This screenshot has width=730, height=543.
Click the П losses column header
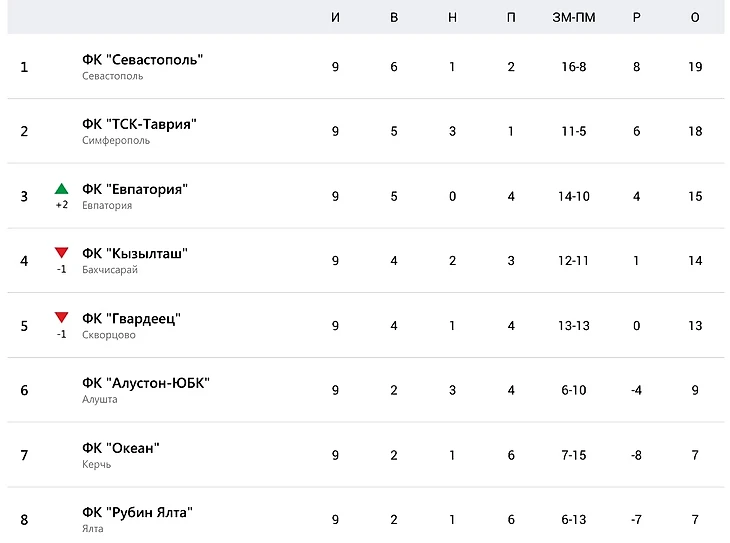(x=511, y=18)
